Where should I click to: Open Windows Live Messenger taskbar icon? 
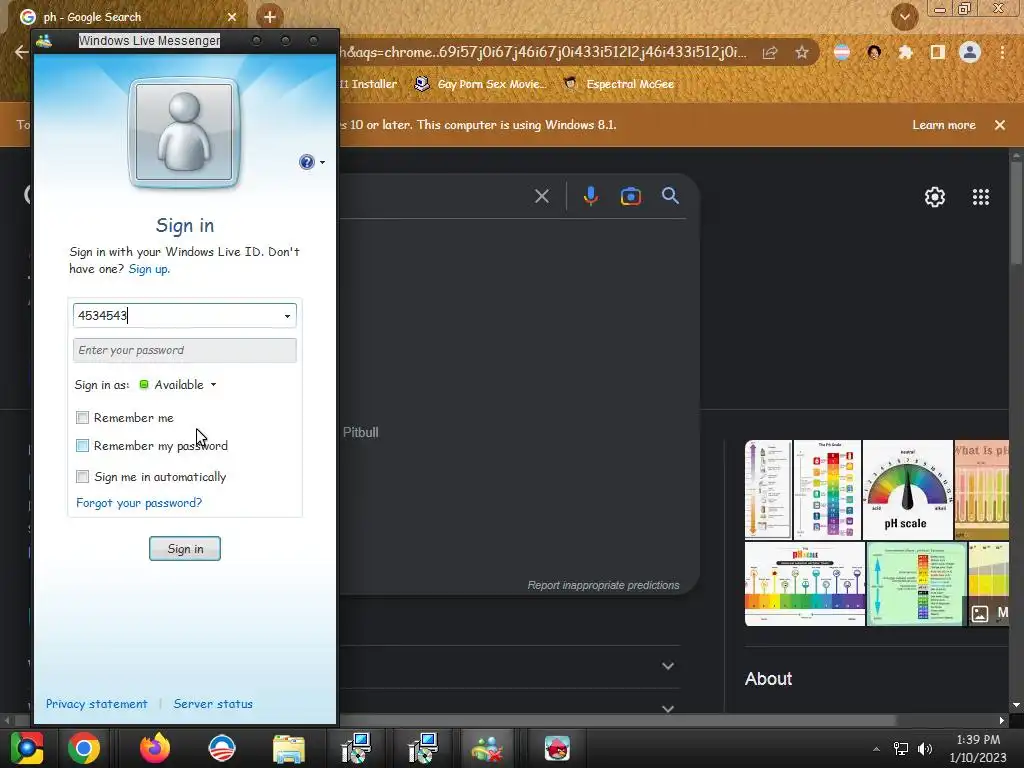pyautogui.click(x=487, y=748)
